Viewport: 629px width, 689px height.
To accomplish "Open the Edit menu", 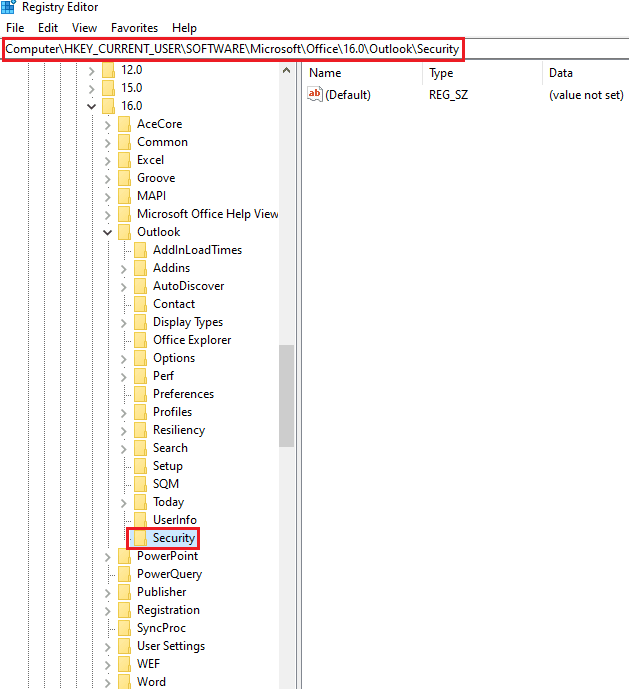I will pos(48,28).
